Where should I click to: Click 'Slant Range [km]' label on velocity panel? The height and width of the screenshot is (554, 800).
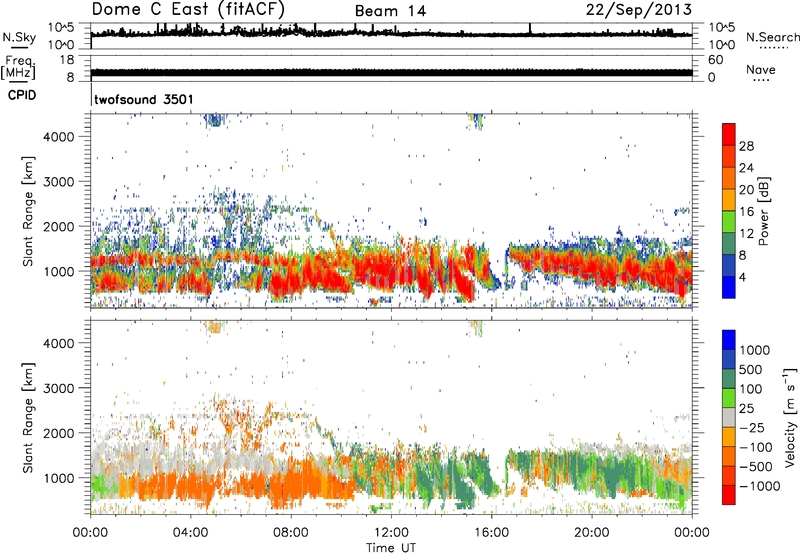[28, 418]
